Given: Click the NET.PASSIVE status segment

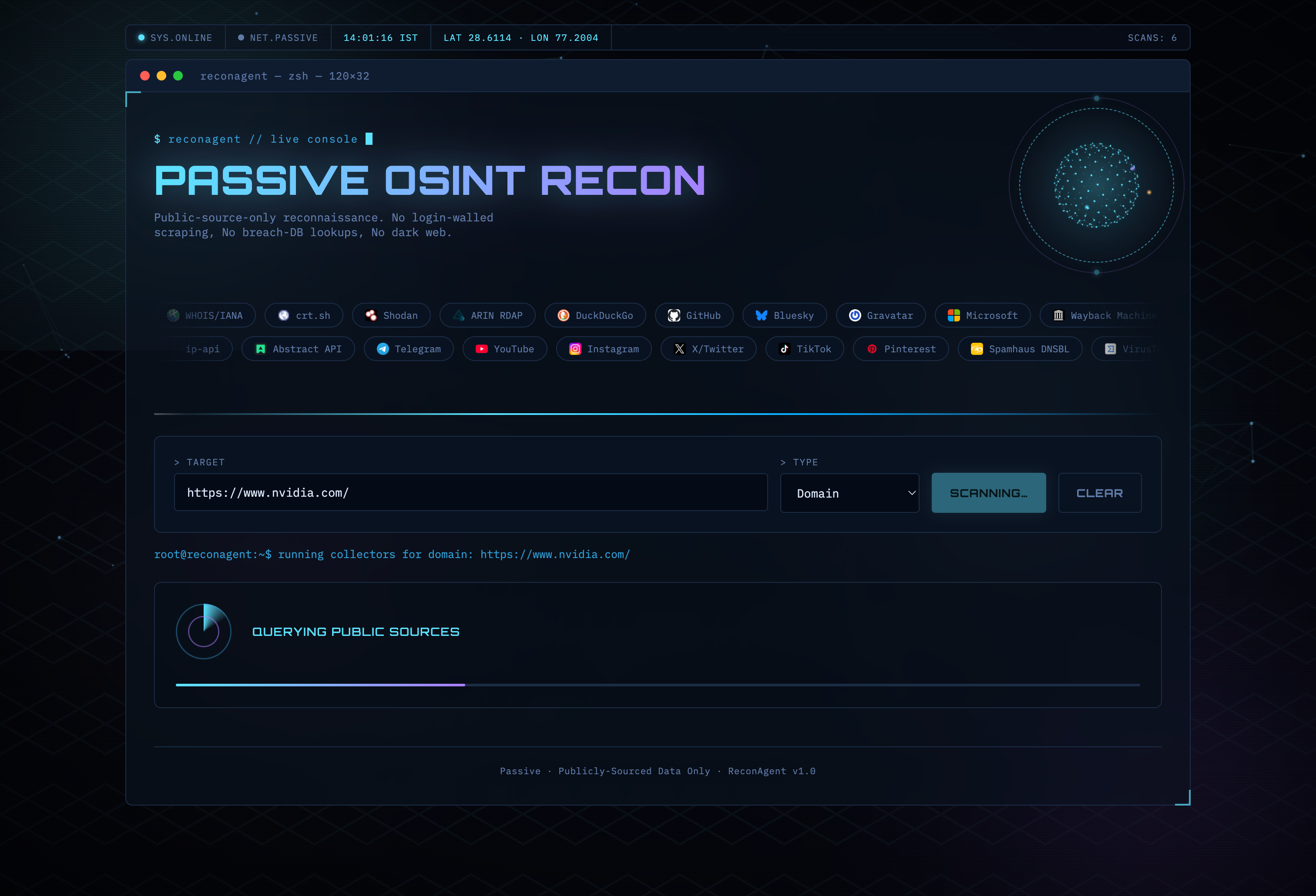Looking at the screenshot, I should pos(278,38).
